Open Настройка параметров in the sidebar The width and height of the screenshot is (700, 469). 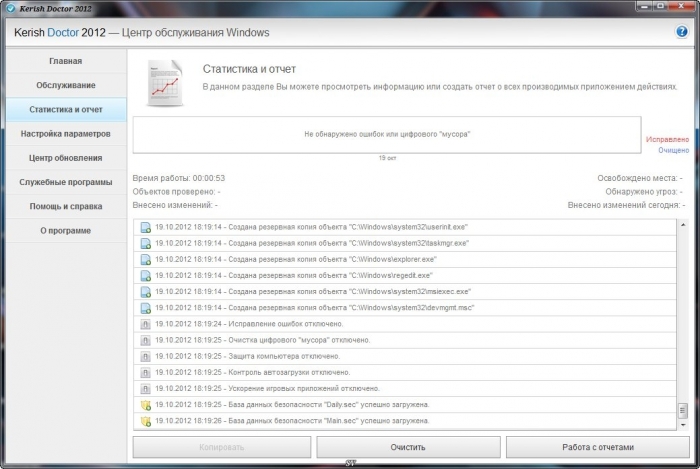65,134
